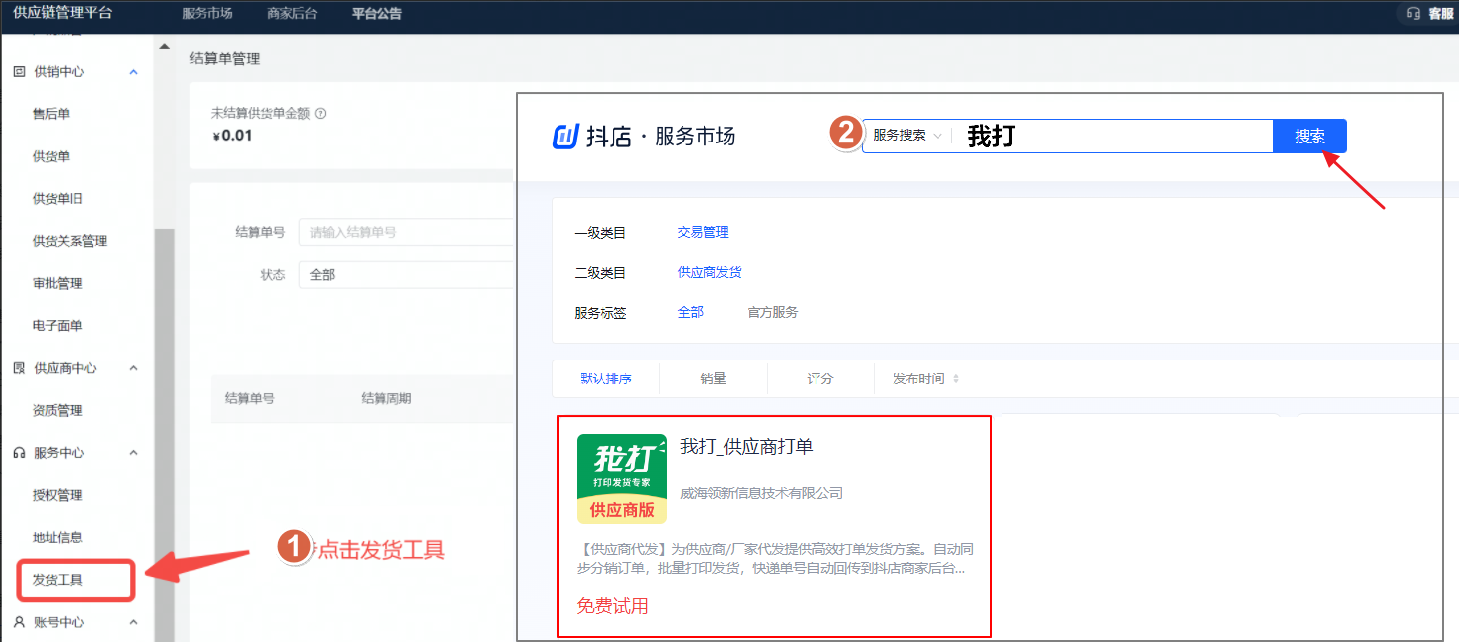Screen dimensions: 1459x642
Task: Click the 免费试用 link
Action: tap(612, 606)
